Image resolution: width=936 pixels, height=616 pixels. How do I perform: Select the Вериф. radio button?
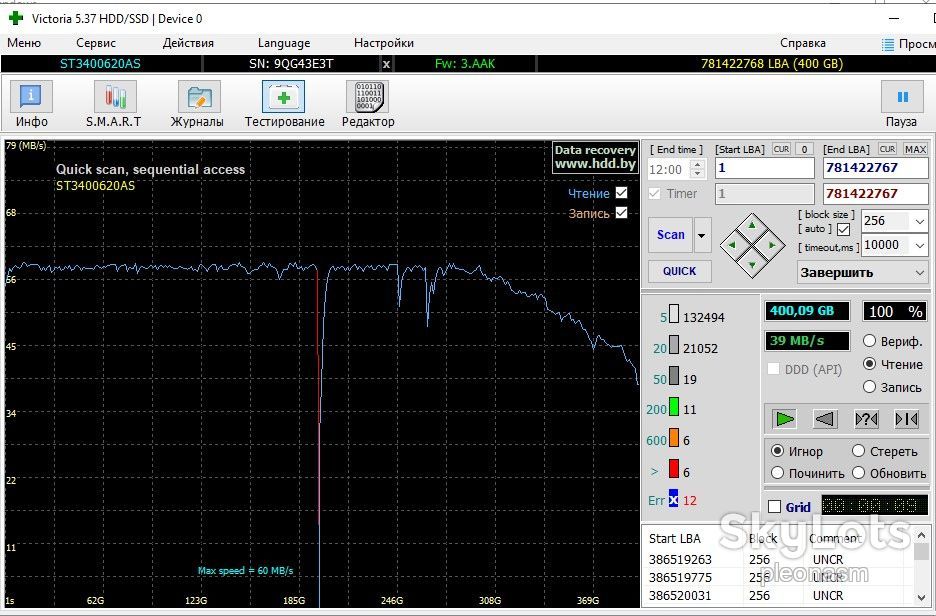pos(869,341)
